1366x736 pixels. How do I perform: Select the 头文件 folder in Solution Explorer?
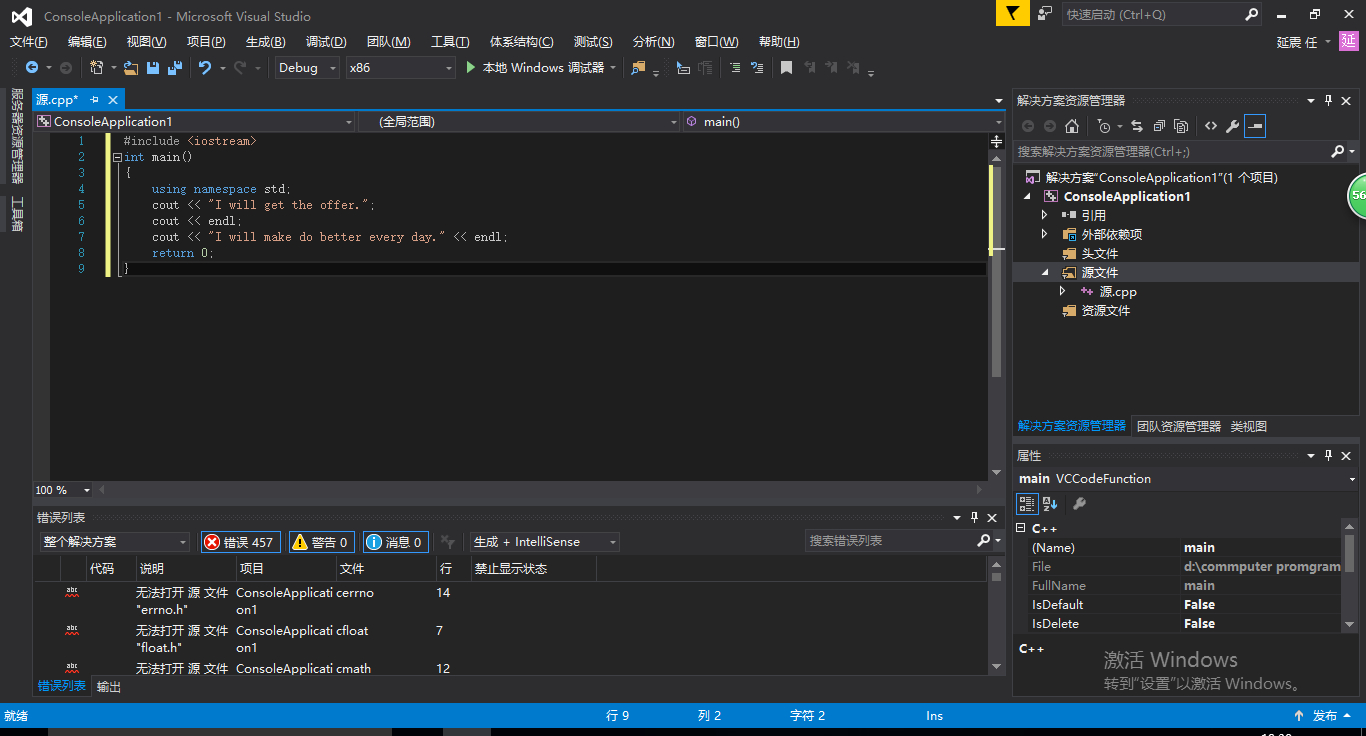click(1099, 253)
